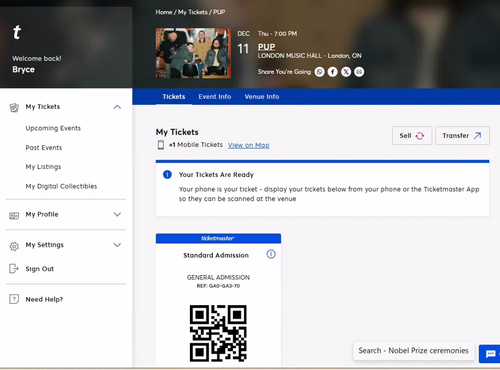Click the My Settings gear icon
The image size is (500, 370).
pos(14,246)
